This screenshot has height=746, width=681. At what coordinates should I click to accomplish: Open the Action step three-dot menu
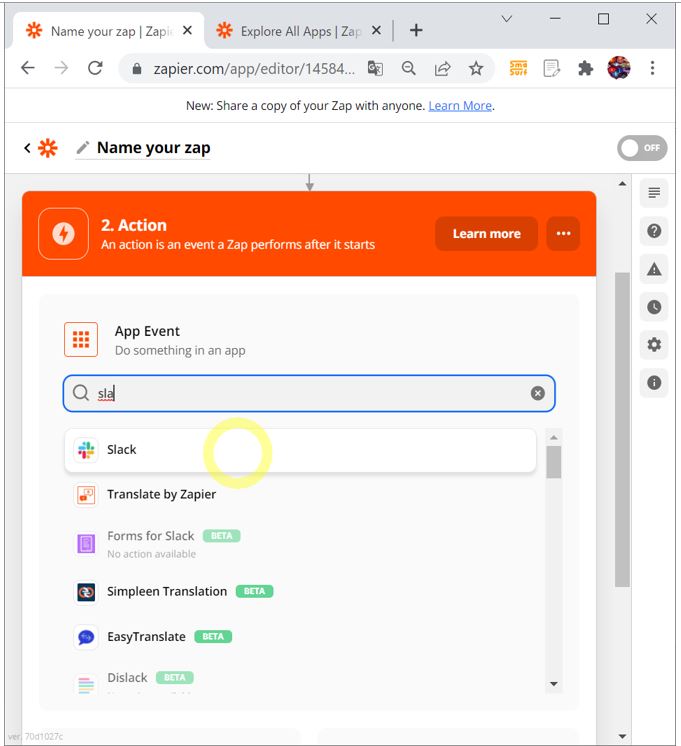point(563,234)
